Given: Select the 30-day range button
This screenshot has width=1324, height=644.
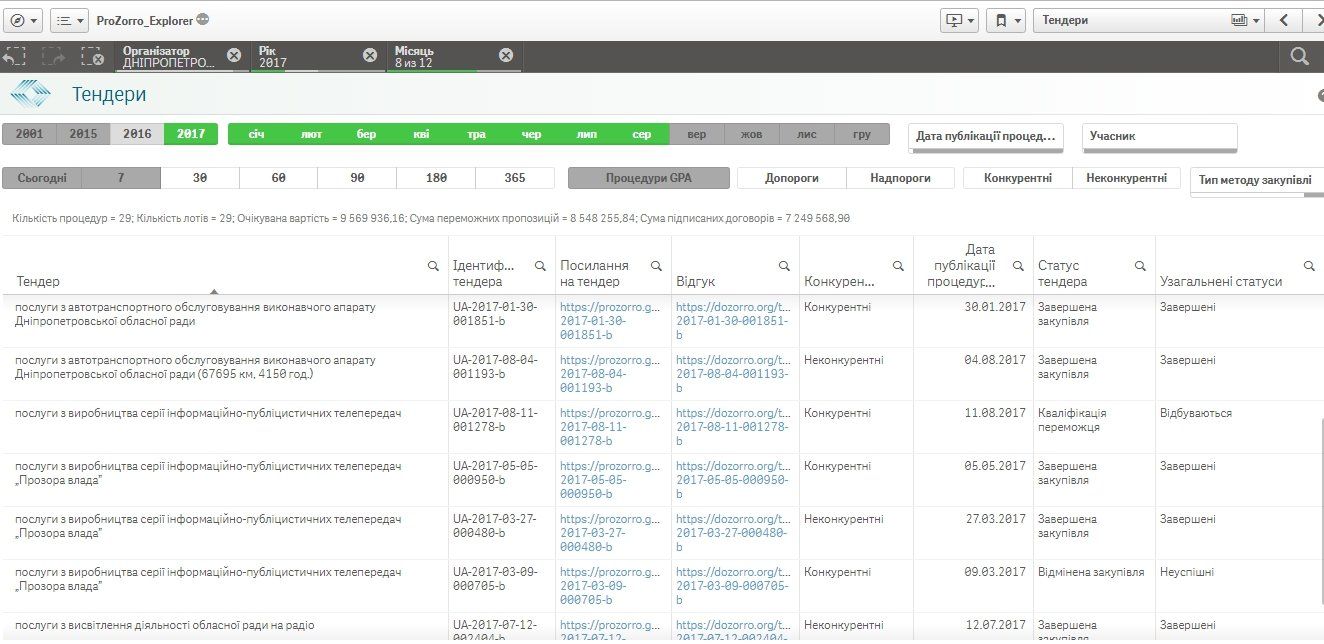Looking at the screenshot, I should pyautogui.click(x=197, y=177).
